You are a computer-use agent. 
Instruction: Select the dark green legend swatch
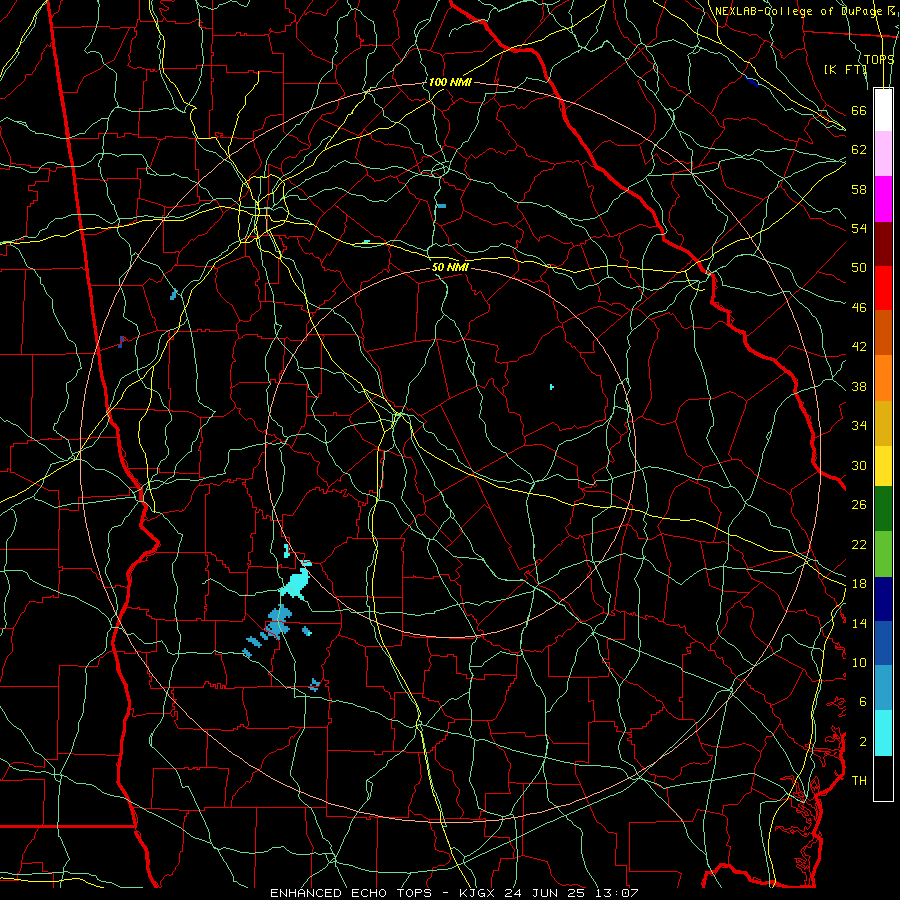point(883,509)
